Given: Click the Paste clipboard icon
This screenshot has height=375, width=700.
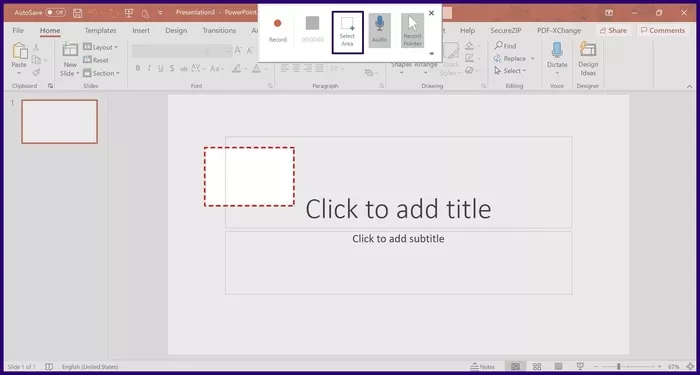Looking at the screenshot, I should click(x=20, y=51).
